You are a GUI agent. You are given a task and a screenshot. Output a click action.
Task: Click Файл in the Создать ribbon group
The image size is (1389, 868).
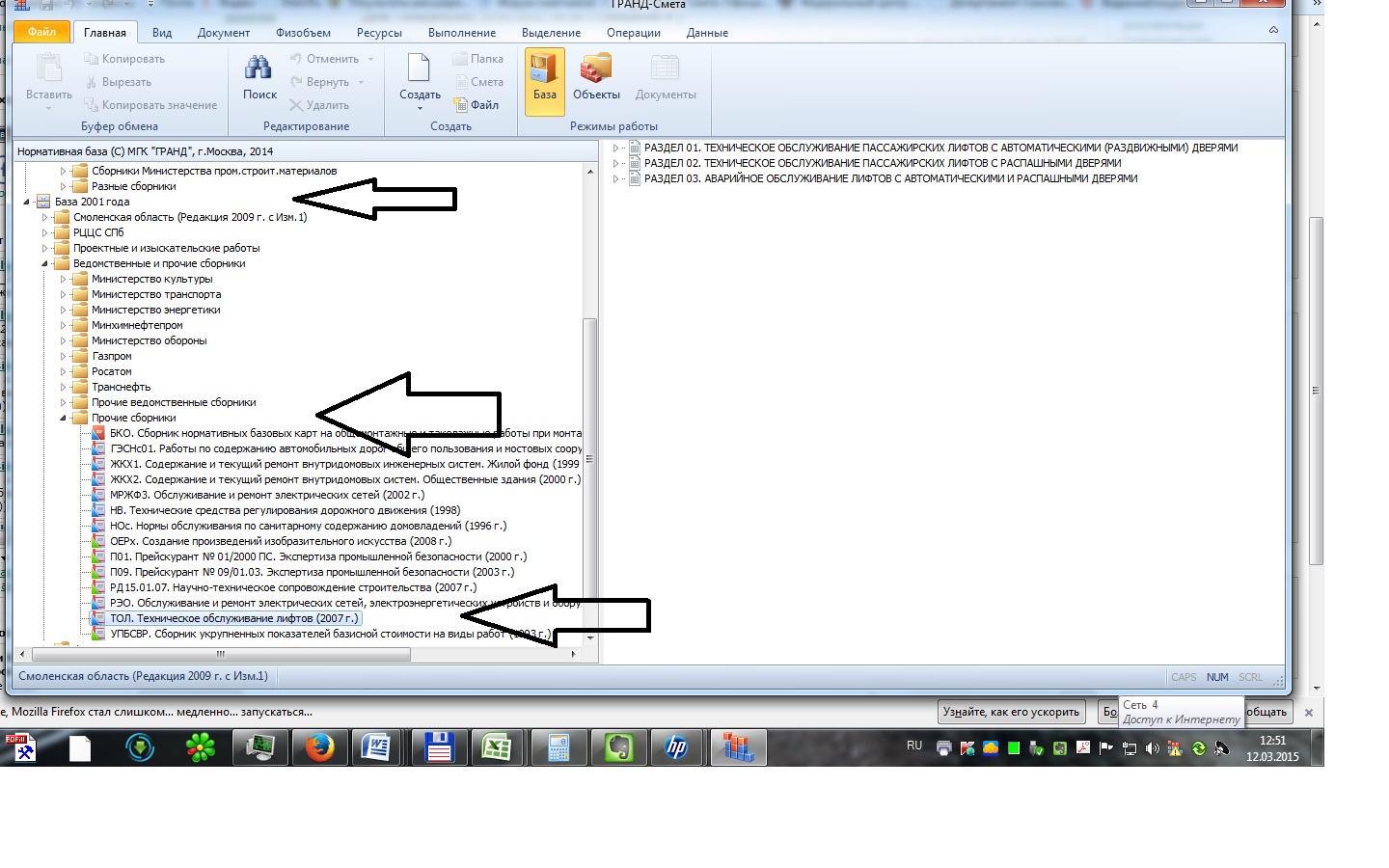pyautogui.click(x=477, y=105)
